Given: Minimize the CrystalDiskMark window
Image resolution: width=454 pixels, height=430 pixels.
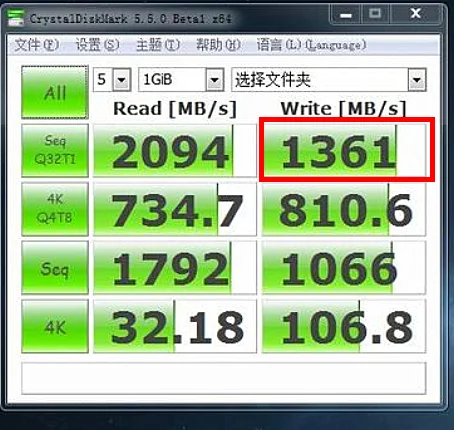Looking at the screenshot, I should tap(346, 14).
